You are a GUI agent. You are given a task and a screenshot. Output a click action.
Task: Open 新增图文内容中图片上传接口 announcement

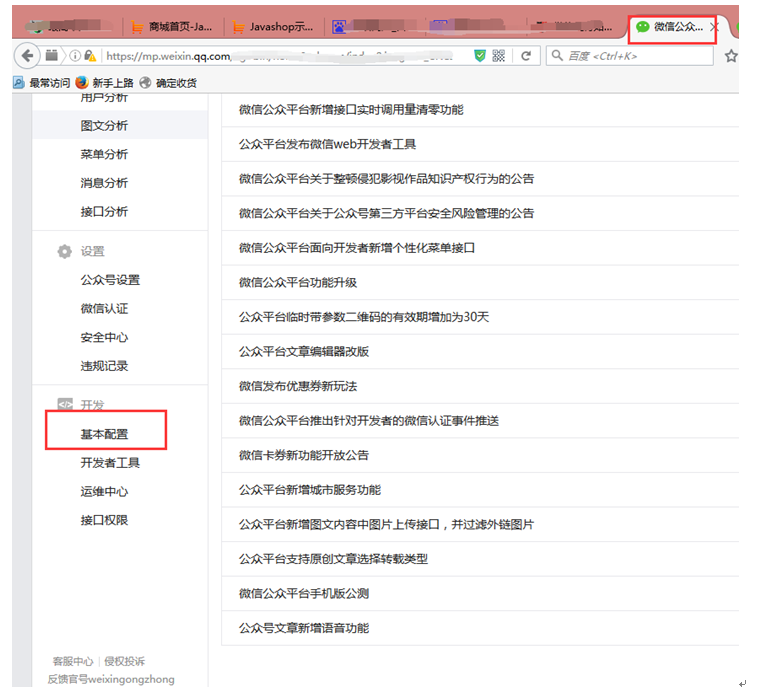click(x=386, y=524)
